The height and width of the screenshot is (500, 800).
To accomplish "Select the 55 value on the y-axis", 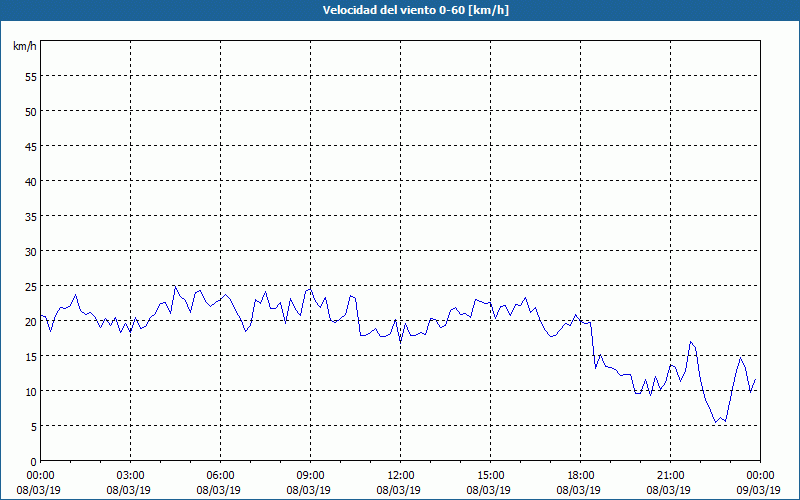I will click(x=31, y=76).
